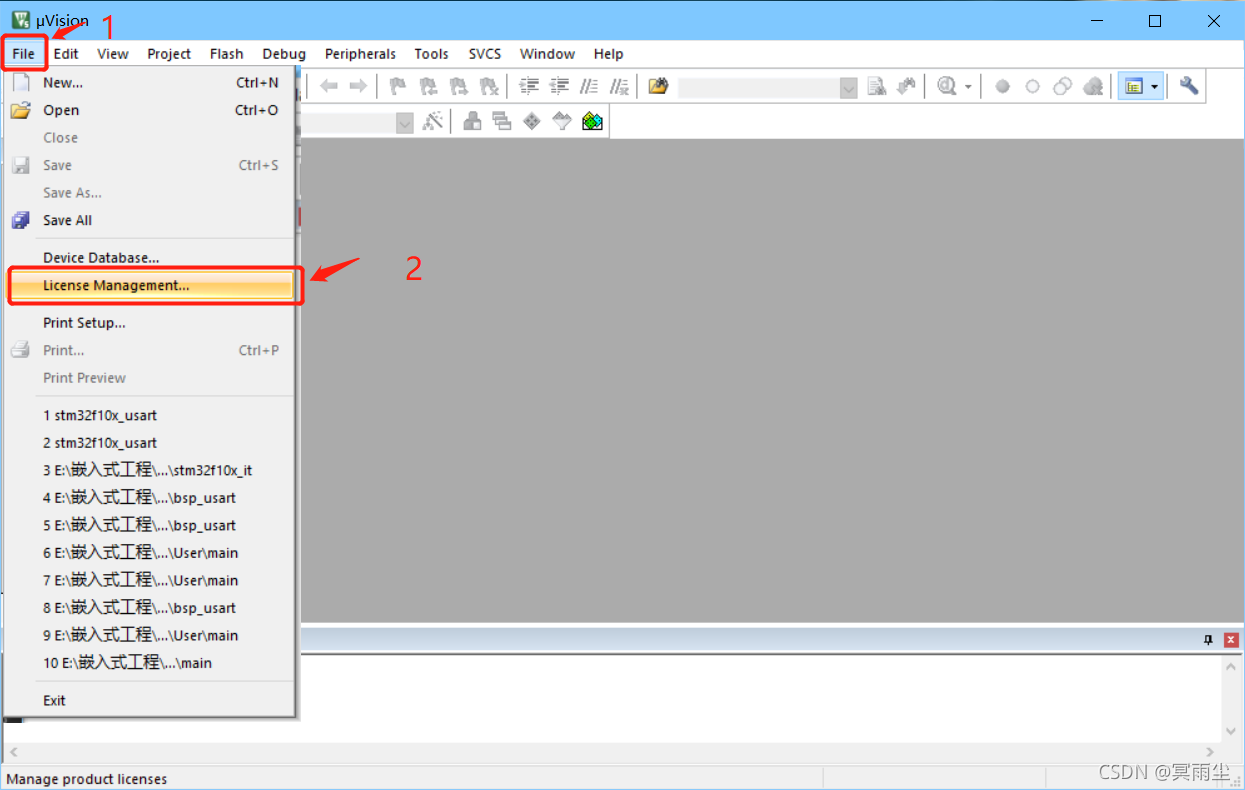Select License Management... menu entry
The image size is (1245, 790).
point(149,285)
